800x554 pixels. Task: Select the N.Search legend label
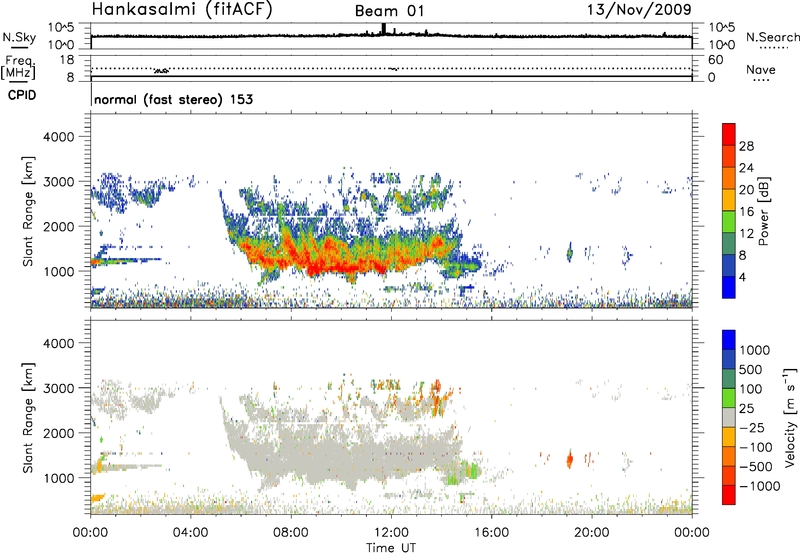point(772,37)
